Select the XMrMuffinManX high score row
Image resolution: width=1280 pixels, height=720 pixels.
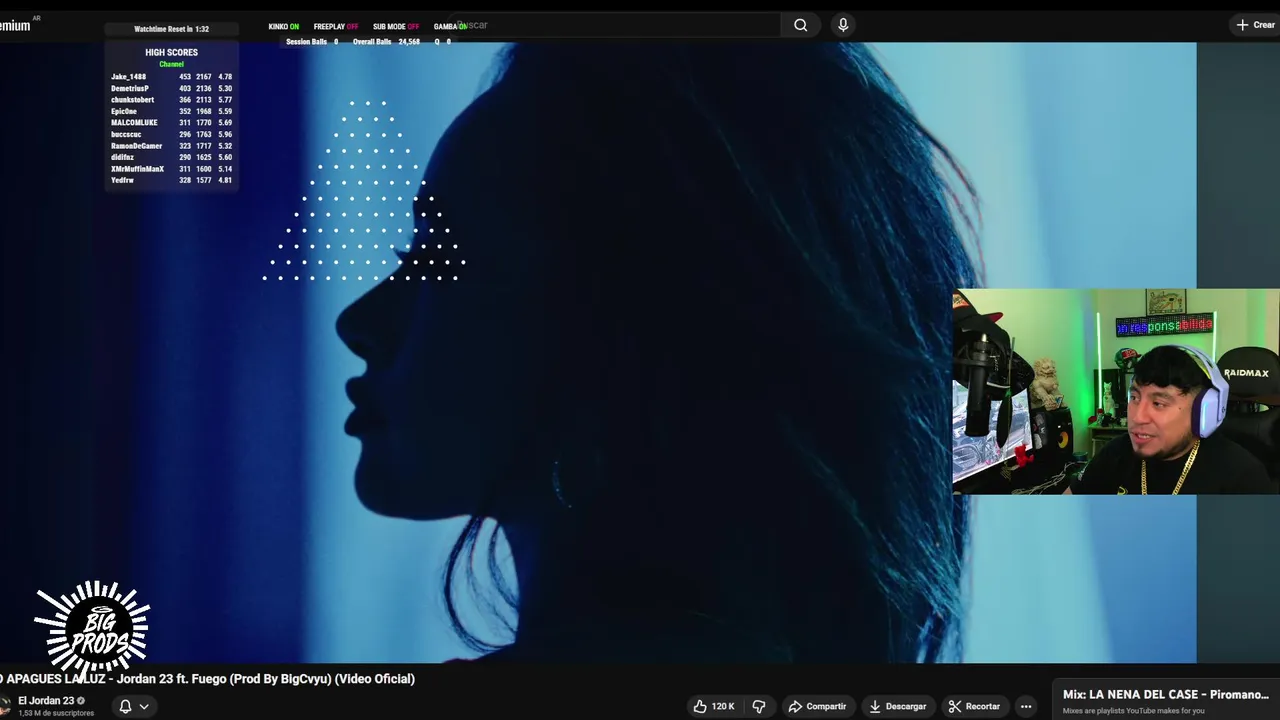pos(171,169)
